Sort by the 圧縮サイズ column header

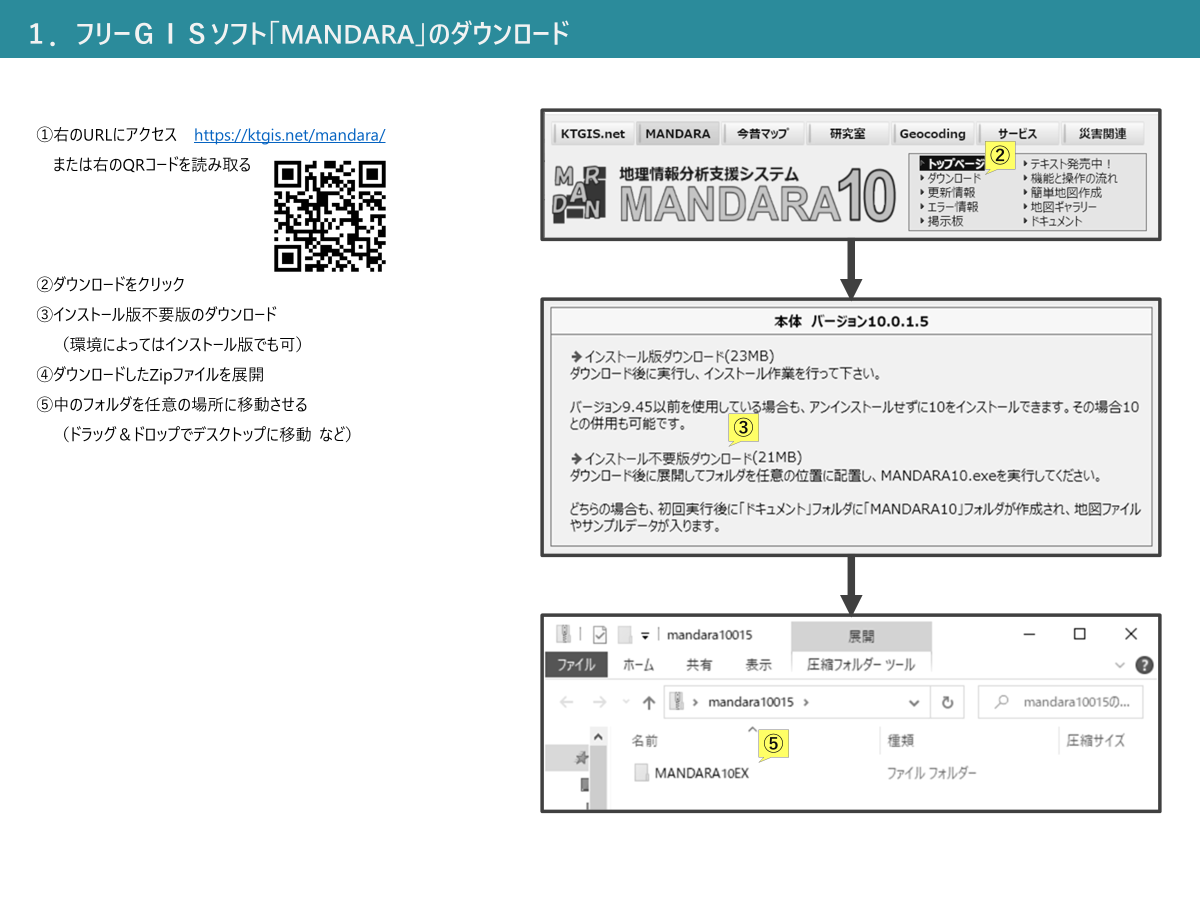1095,741
